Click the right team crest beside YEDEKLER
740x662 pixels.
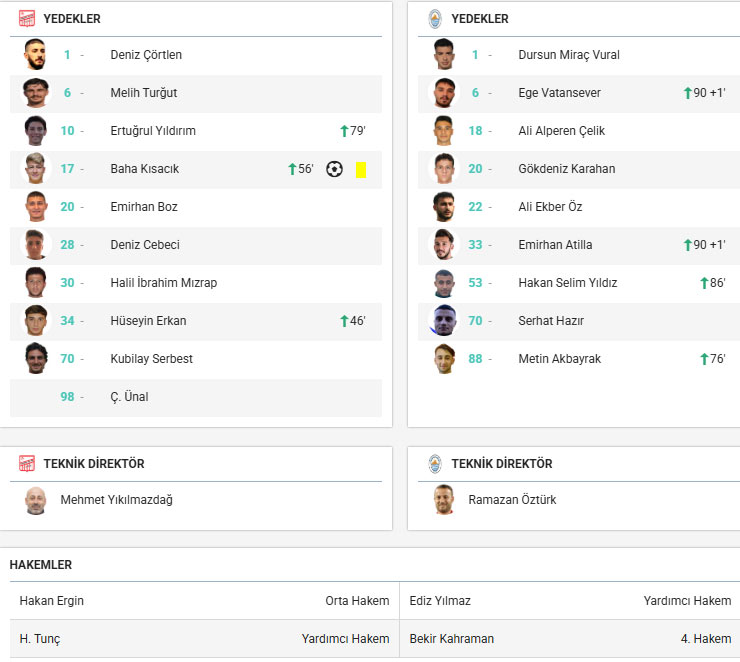point(435,18)
